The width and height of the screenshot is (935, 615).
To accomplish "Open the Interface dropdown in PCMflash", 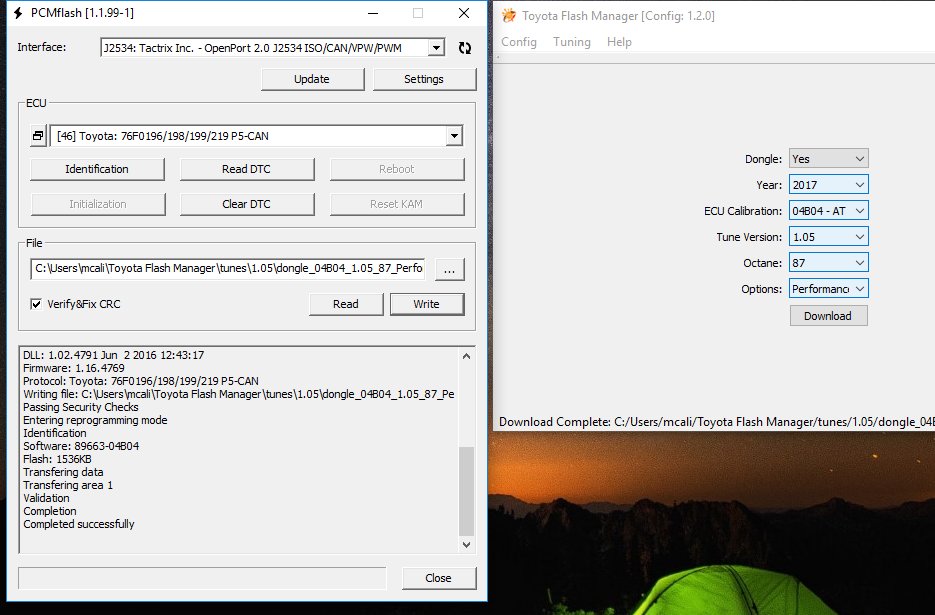I will [436, 48].
